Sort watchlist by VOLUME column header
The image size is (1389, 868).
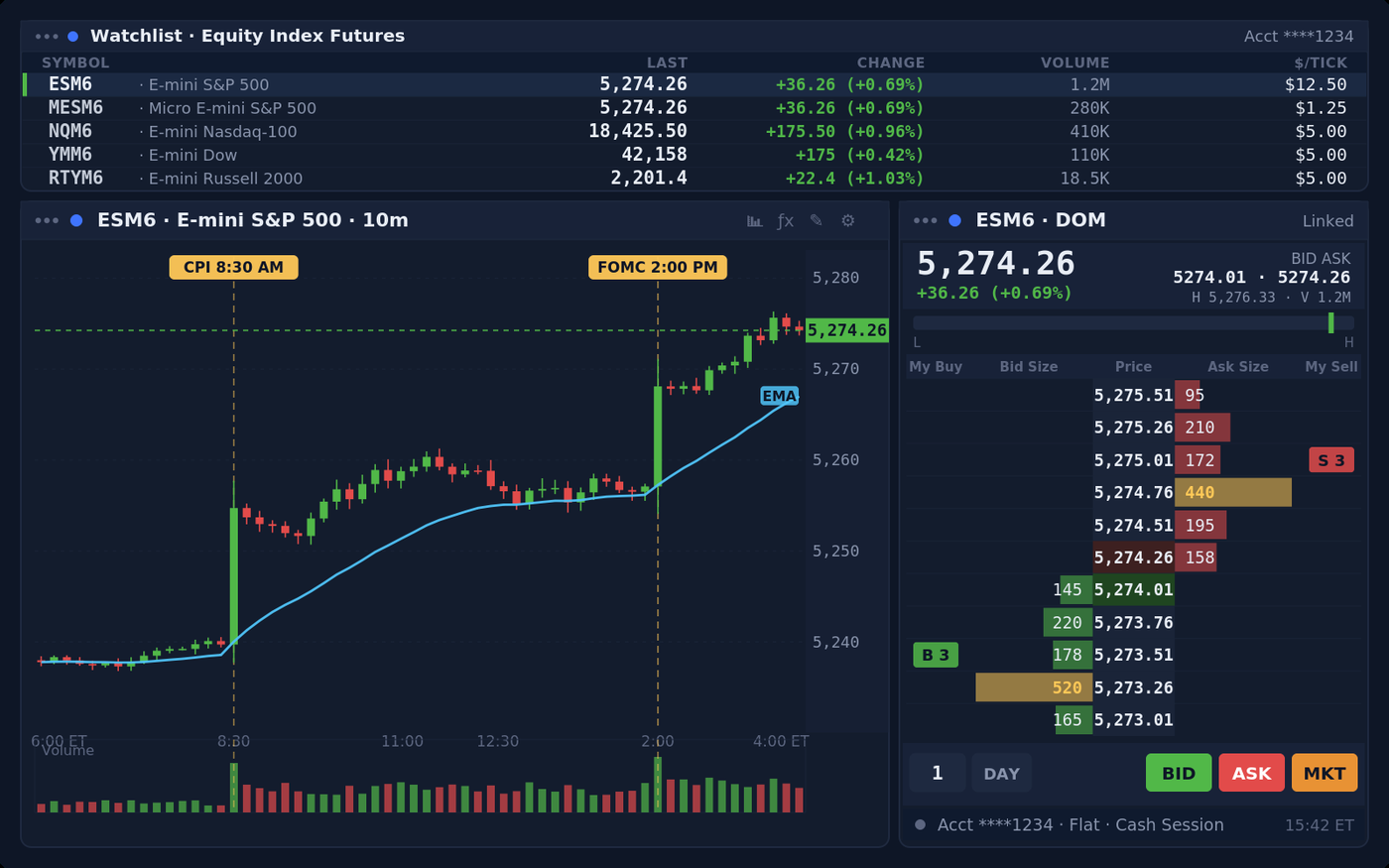tap(1075, 62)
